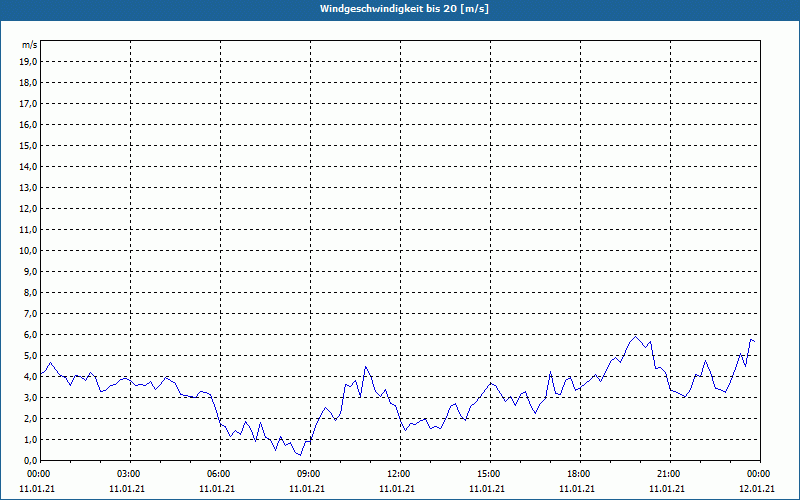Click the 11,0 y-axis label

(x=28, y=230)
